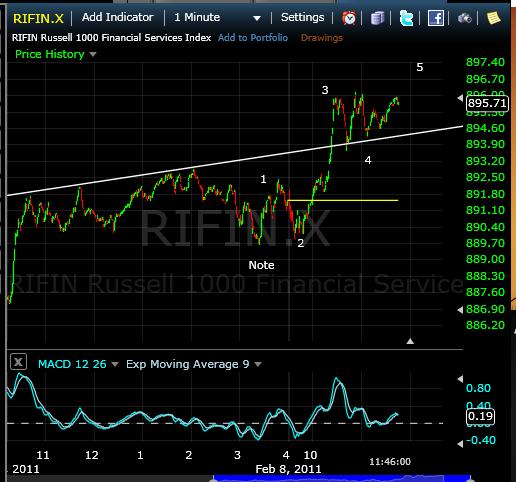
Task: Click the alarm clock alert icon
Action: [349, 18]
